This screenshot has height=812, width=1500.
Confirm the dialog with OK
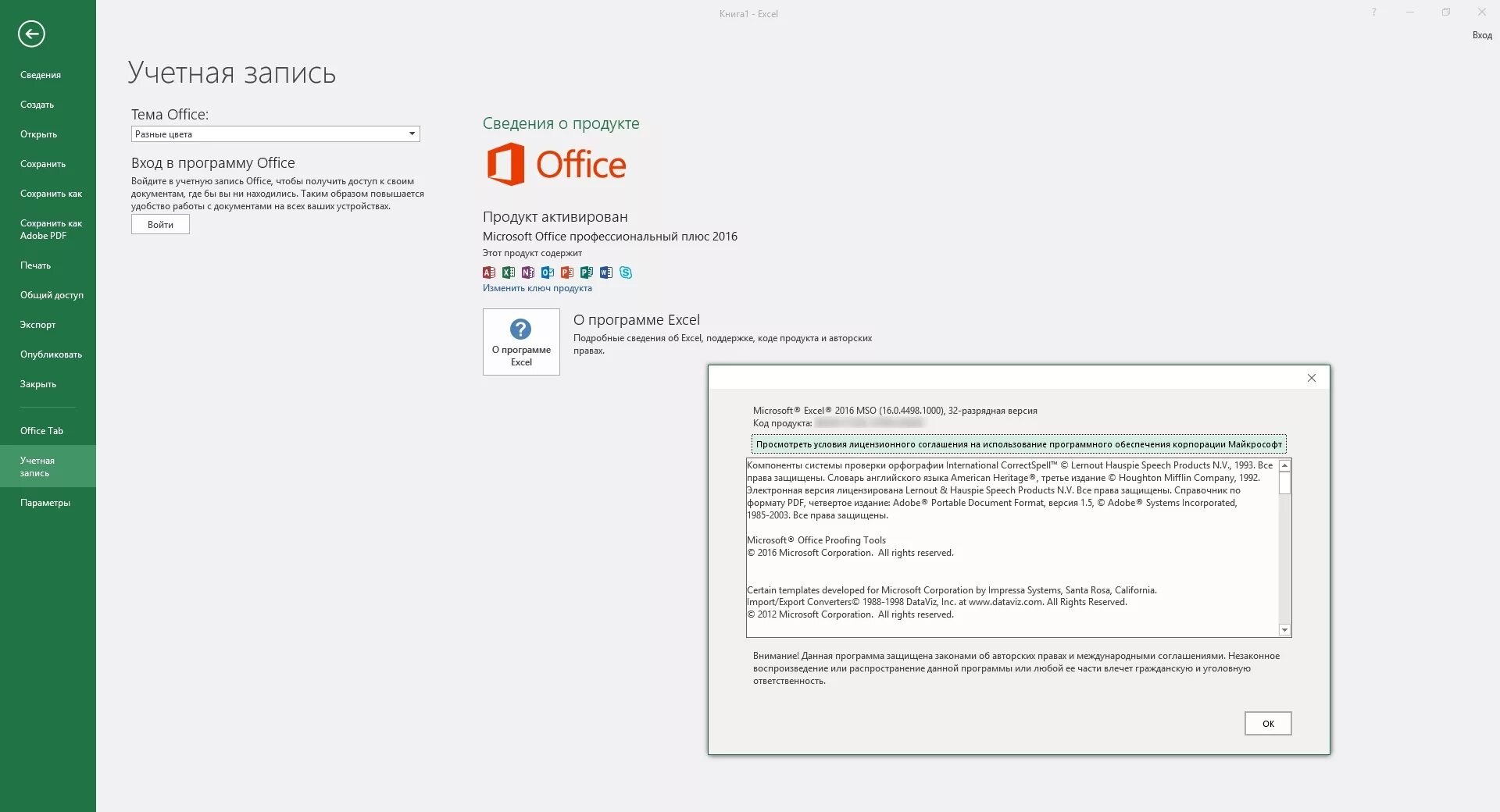1268,724
